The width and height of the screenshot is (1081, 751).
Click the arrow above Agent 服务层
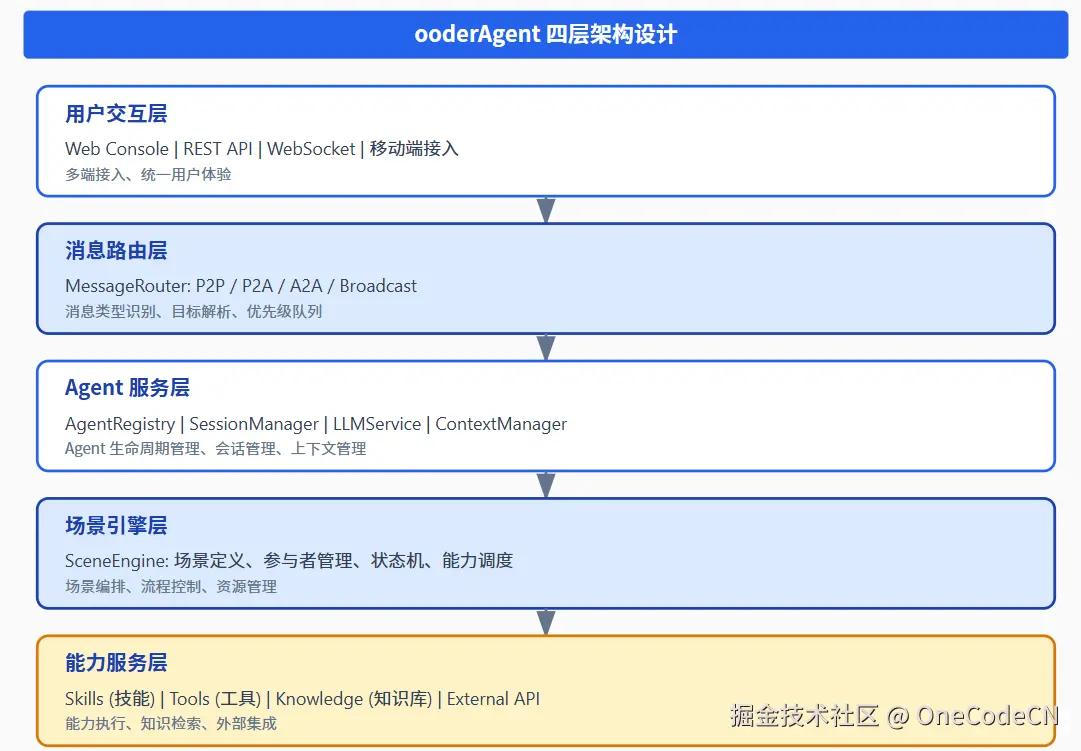(x=545, y=346)
